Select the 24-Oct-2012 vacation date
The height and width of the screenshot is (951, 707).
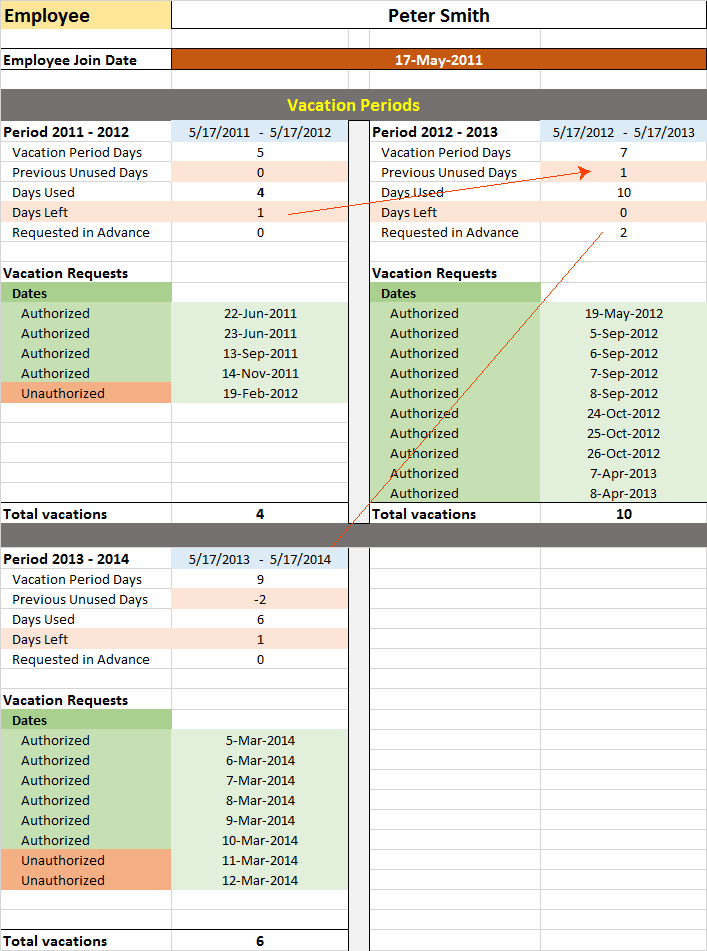point(623,413)
